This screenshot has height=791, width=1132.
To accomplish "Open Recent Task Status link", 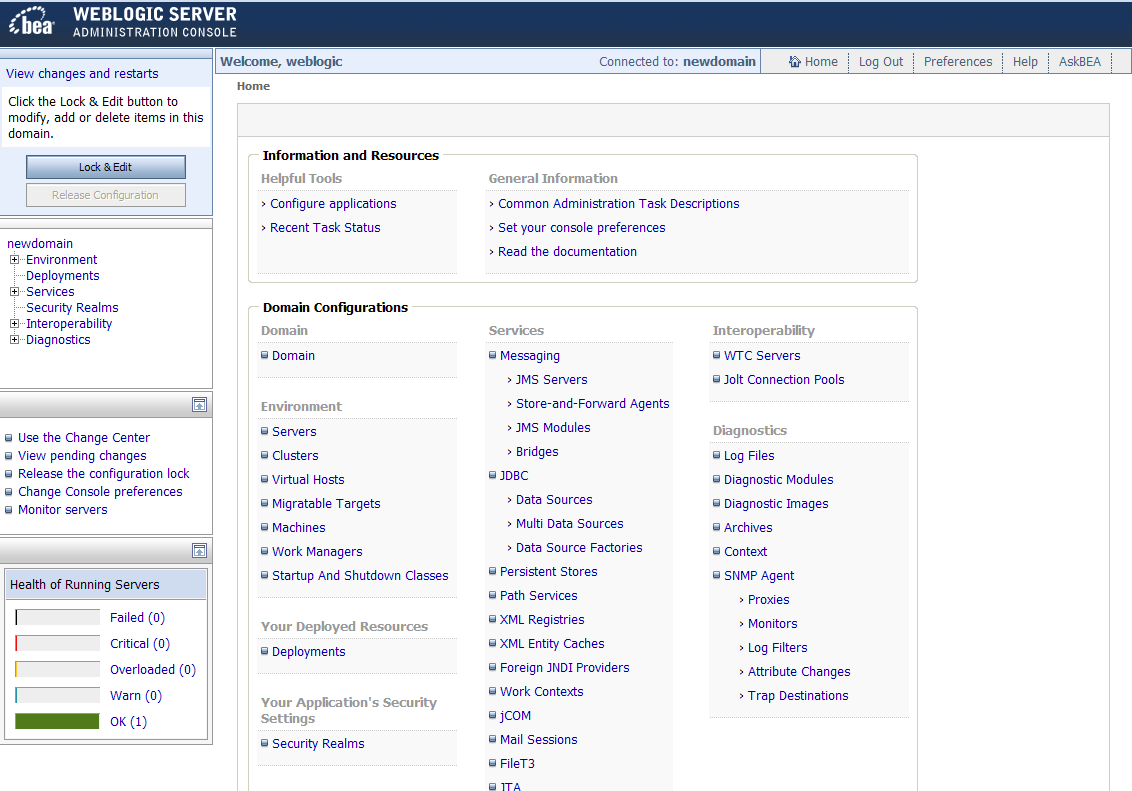I will point(325,227).
